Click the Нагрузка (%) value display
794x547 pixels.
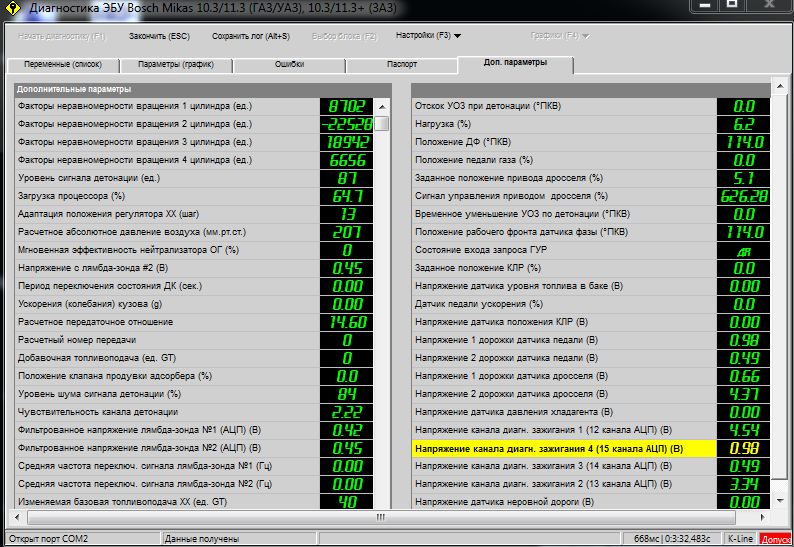coord(743,124)
